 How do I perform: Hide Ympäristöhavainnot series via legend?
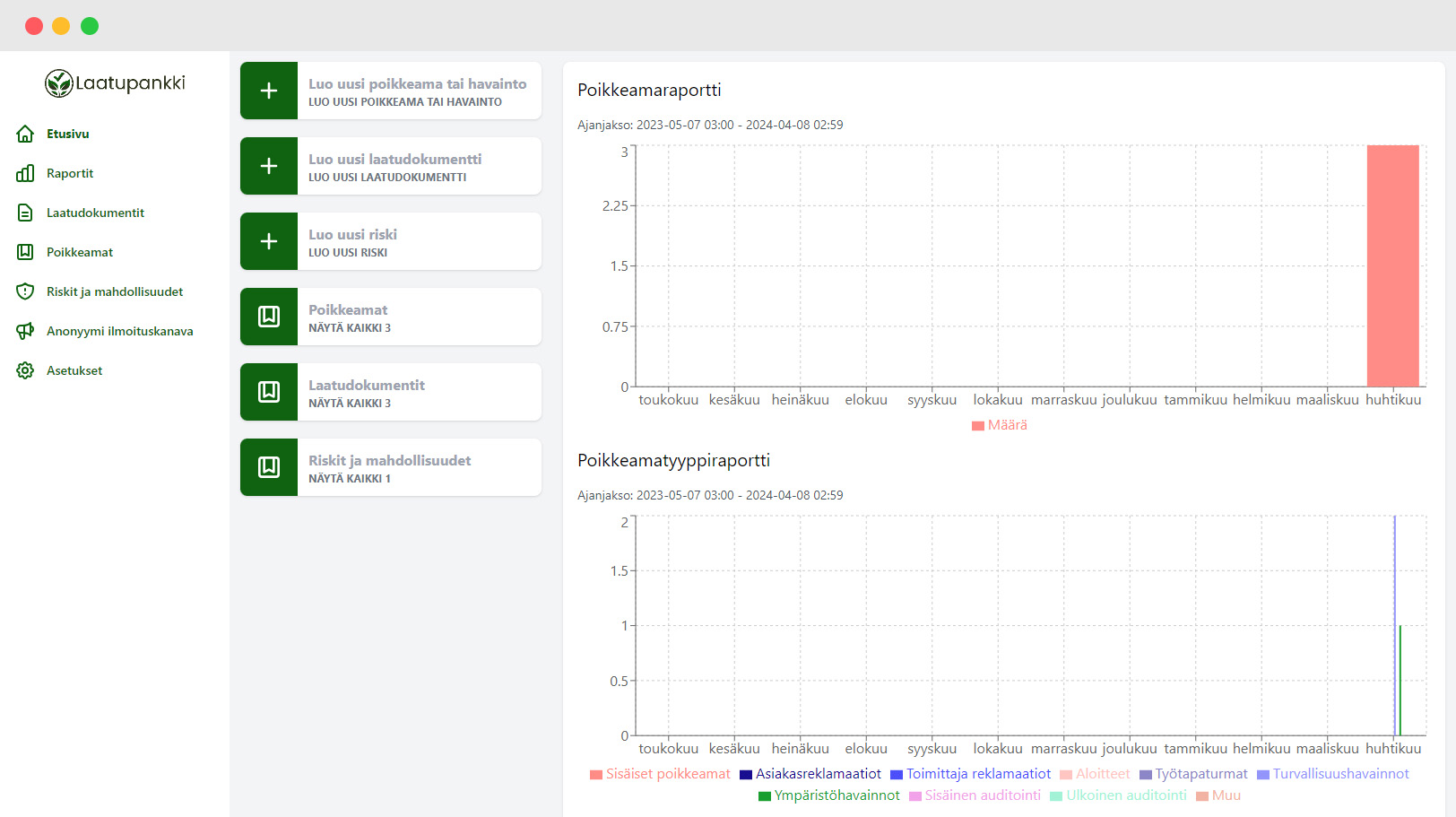click(829, 795)
